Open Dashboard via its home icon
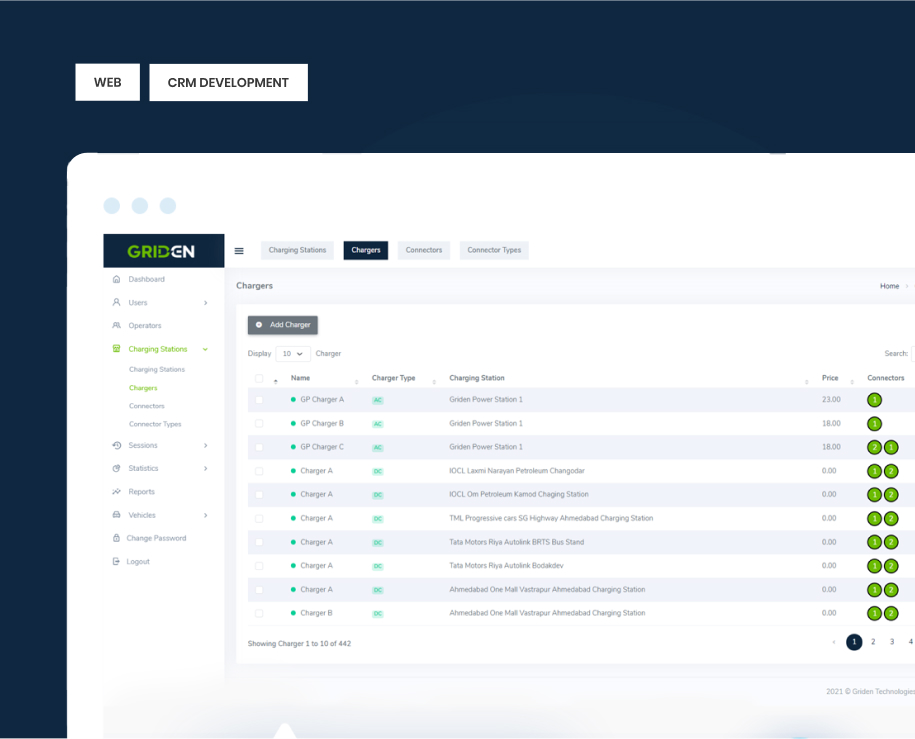This screenshot has height=739, width=915. 117,279
